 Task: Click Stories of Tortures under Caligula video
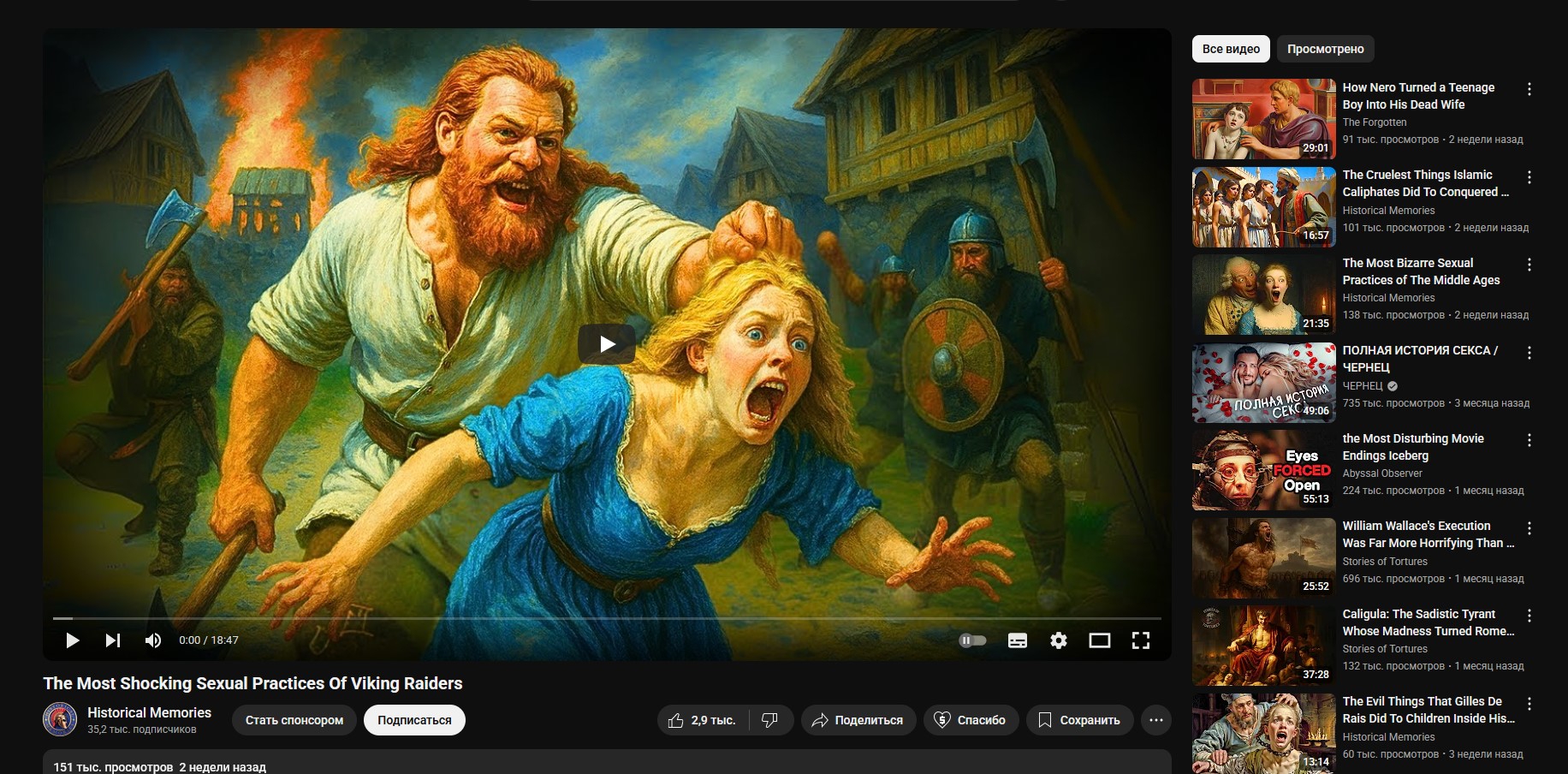[x=1385, y=649]
